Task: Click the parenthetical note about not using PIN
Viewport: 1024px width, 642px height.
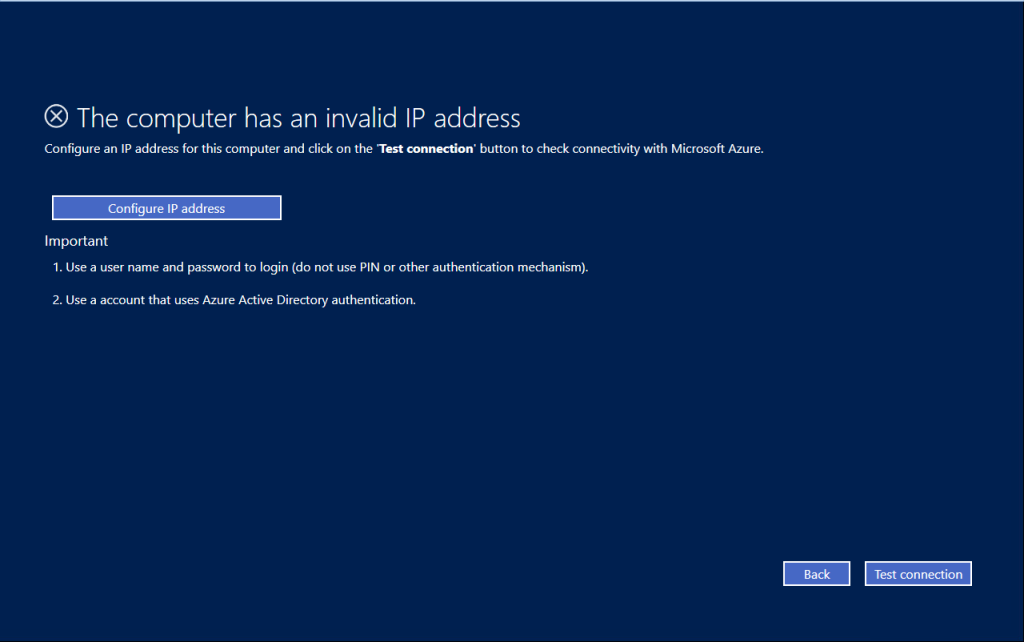Action: pyautogui.click(x=439, y=268)
